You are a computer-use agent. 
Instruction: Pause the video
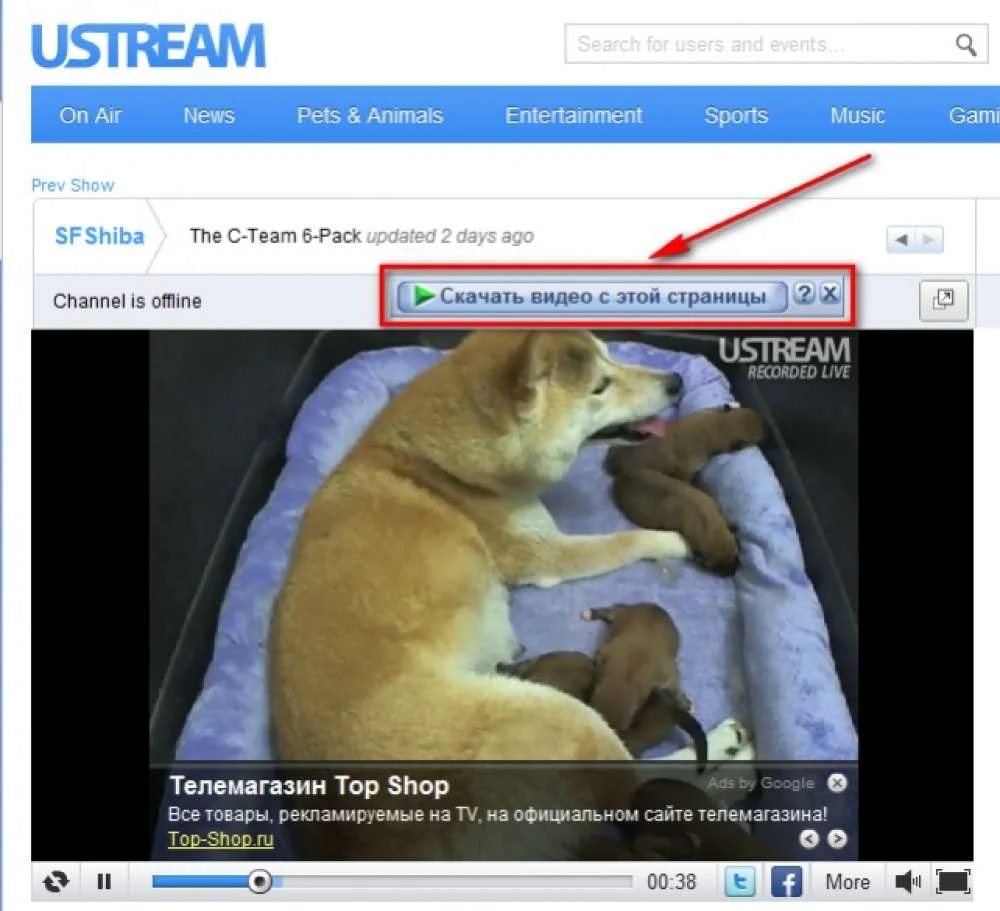[x=104, y=882]
